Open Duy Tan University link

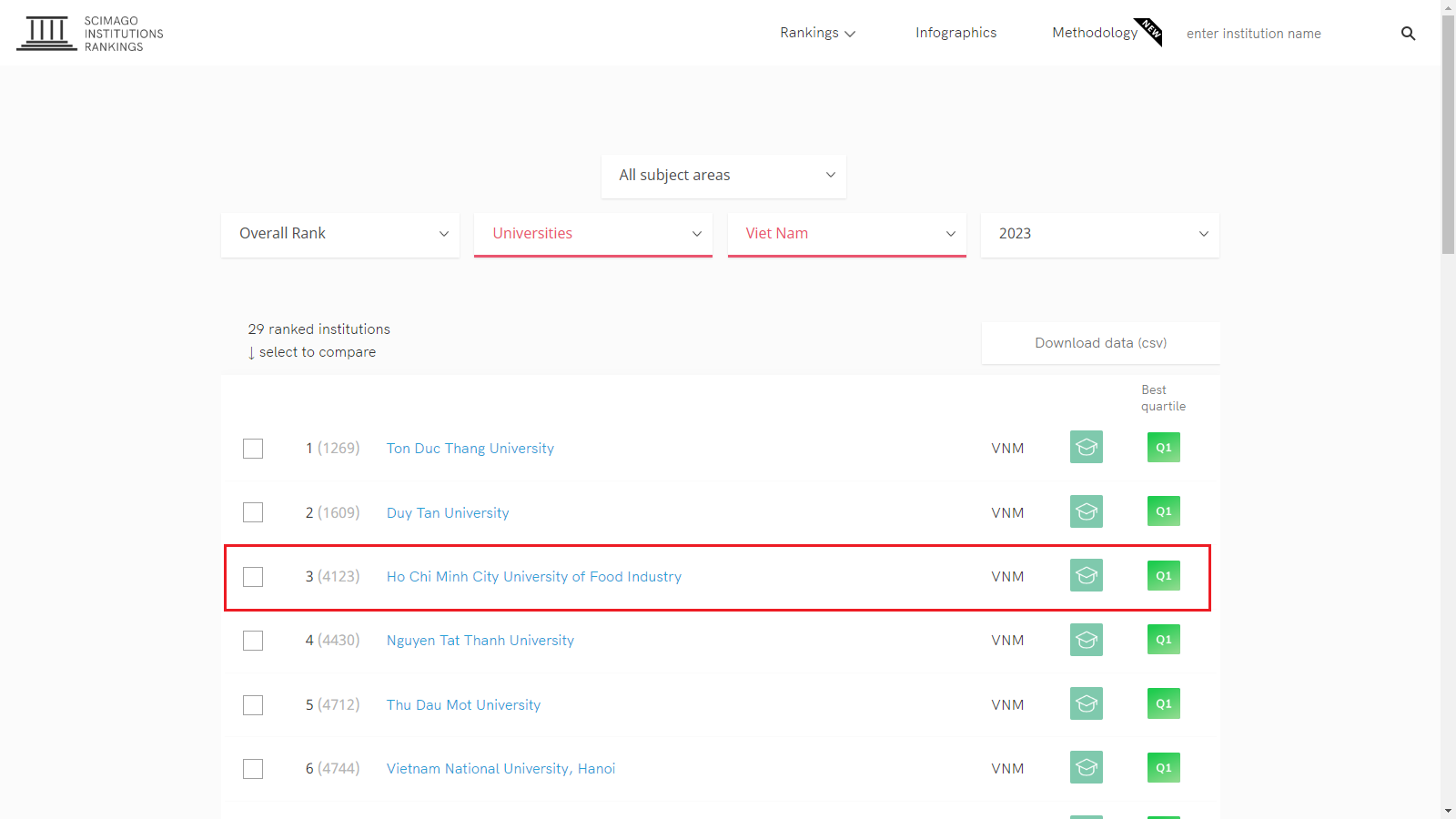(x=448, y=513)
